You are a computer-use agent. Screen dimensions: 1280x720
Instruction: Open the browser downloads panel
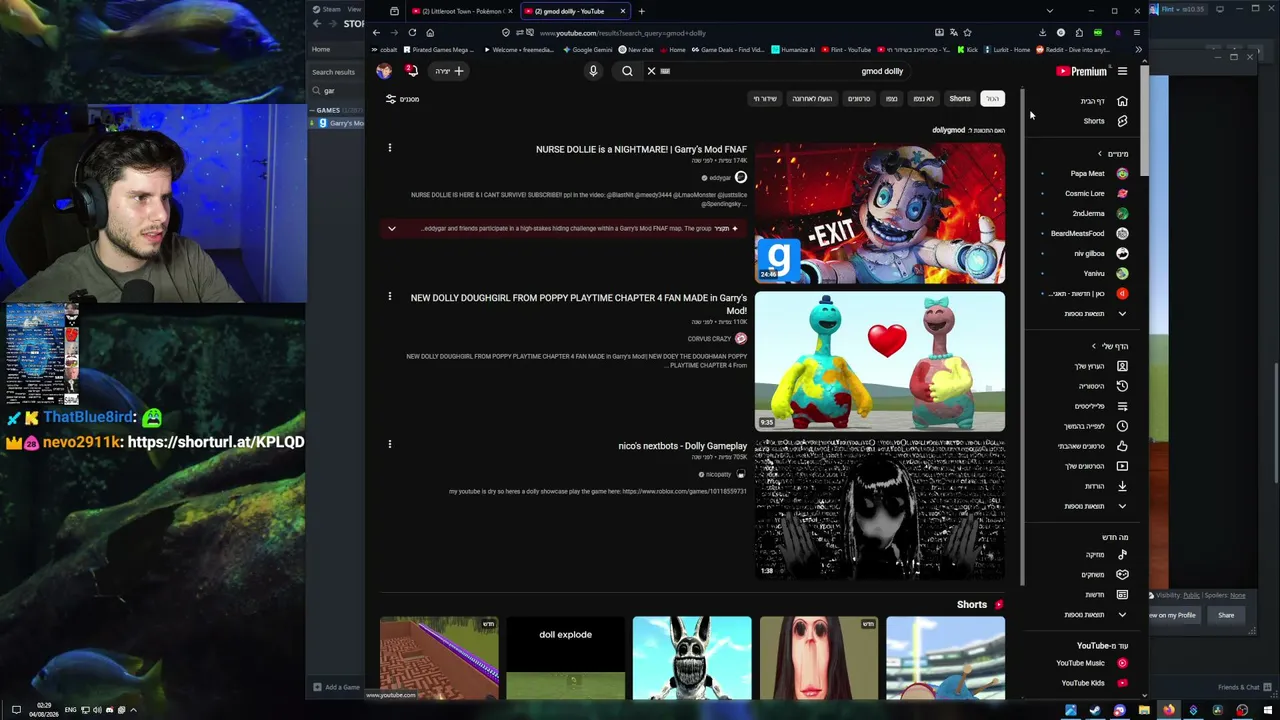click(x=1043, y=32)
